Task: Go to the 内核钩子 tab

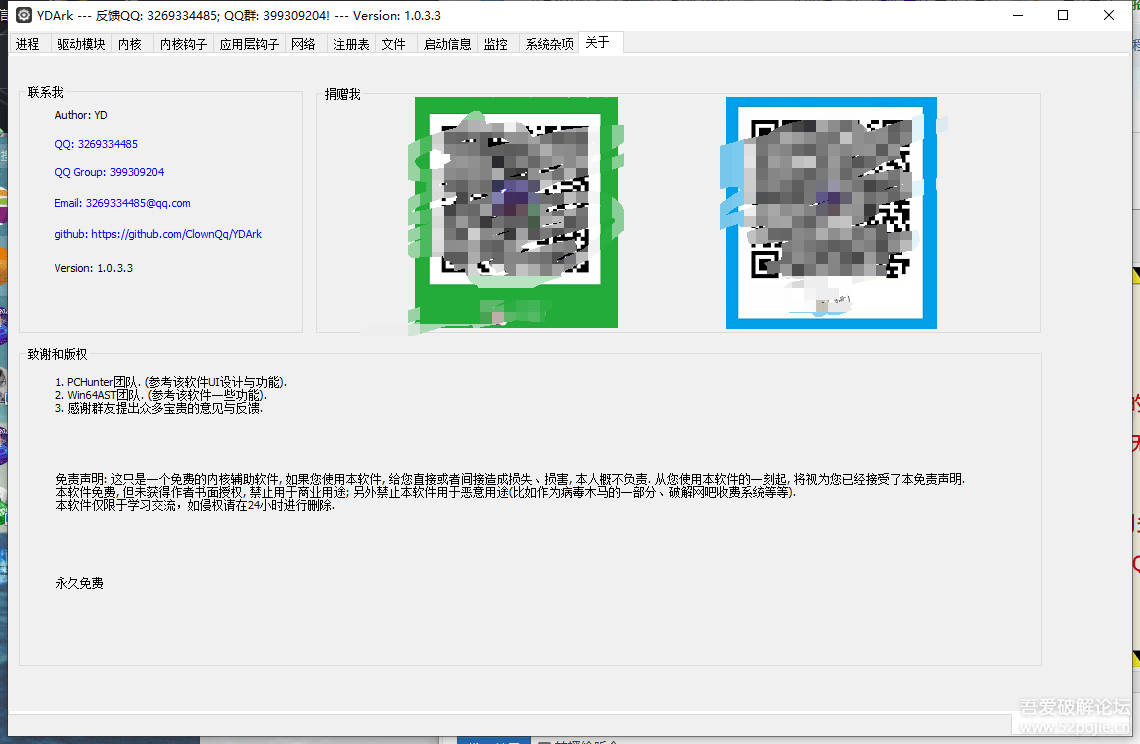Action: (183, 44)
